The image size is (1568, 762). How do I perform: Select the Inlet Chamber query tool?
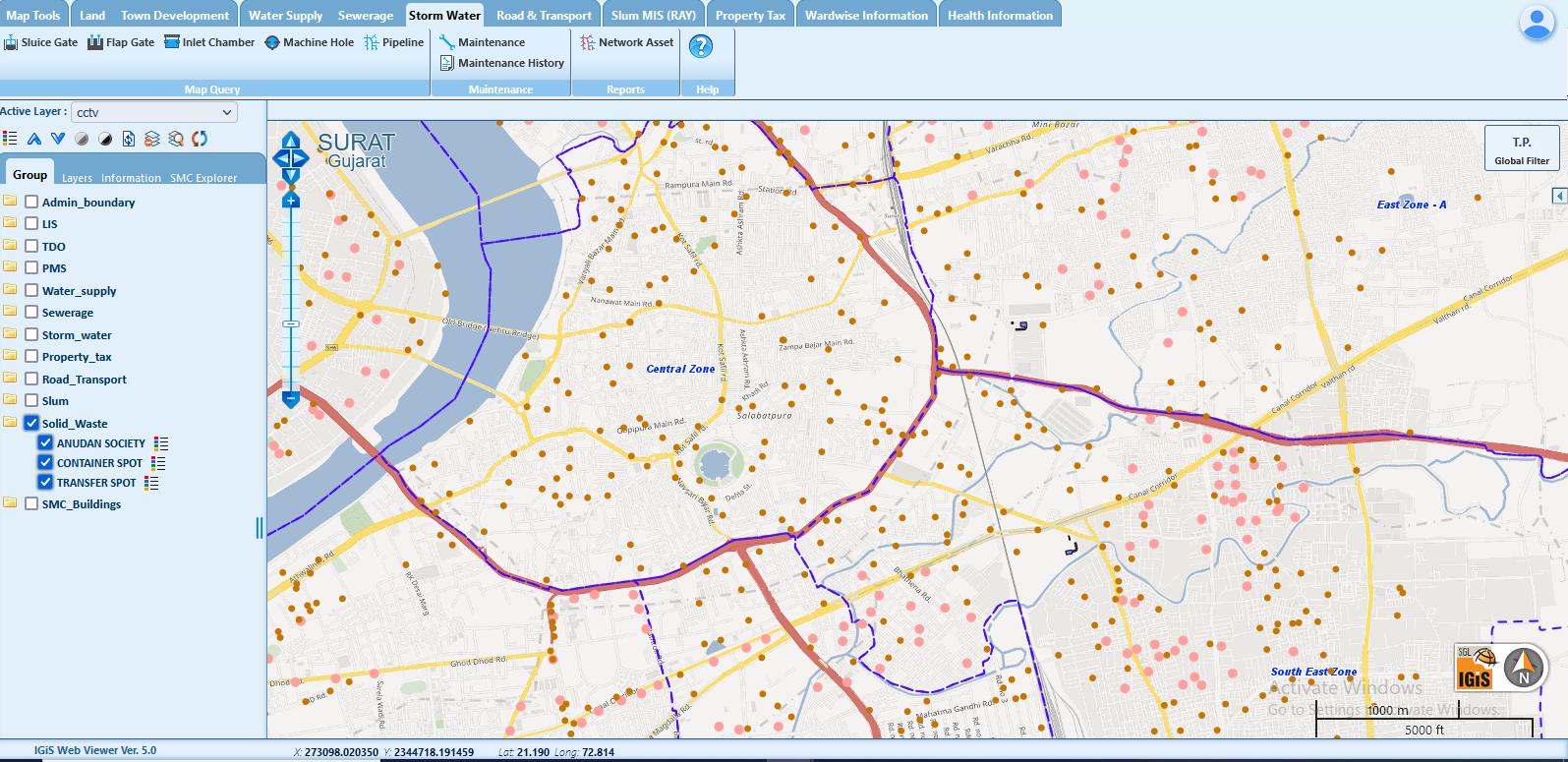(x=209, y=42)
